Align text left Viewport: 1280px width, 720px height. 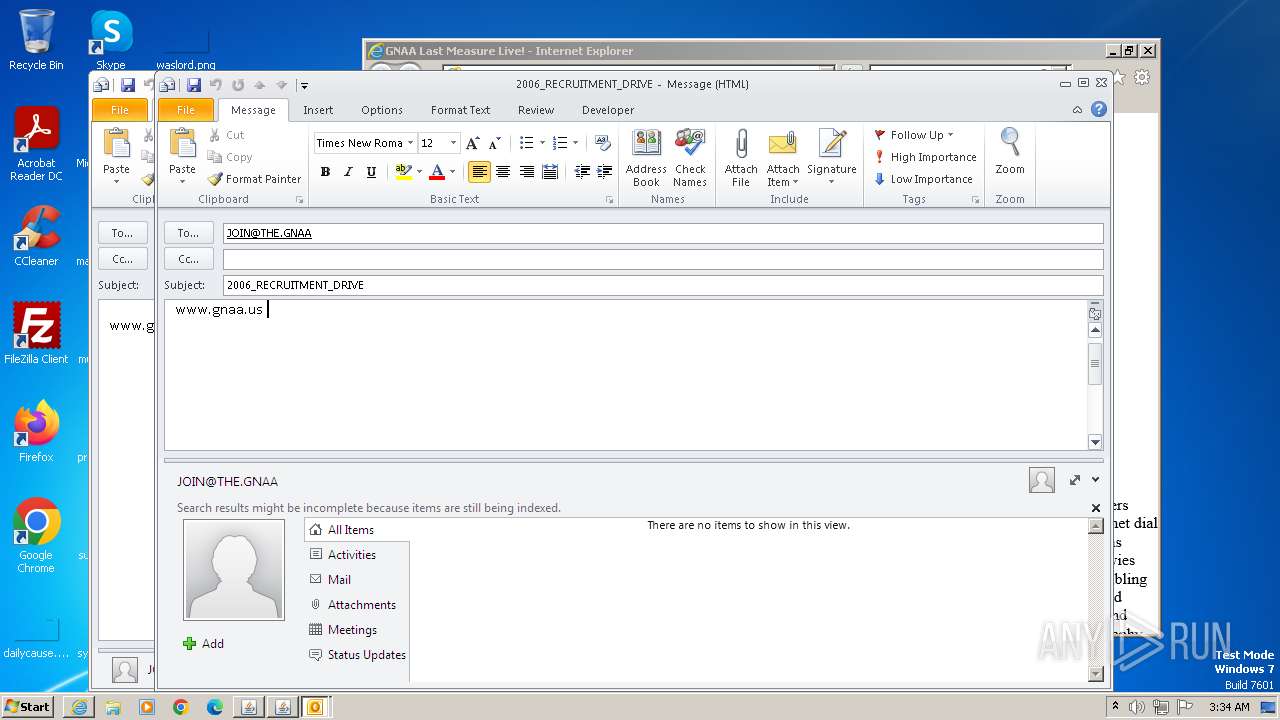coord(480,172)
